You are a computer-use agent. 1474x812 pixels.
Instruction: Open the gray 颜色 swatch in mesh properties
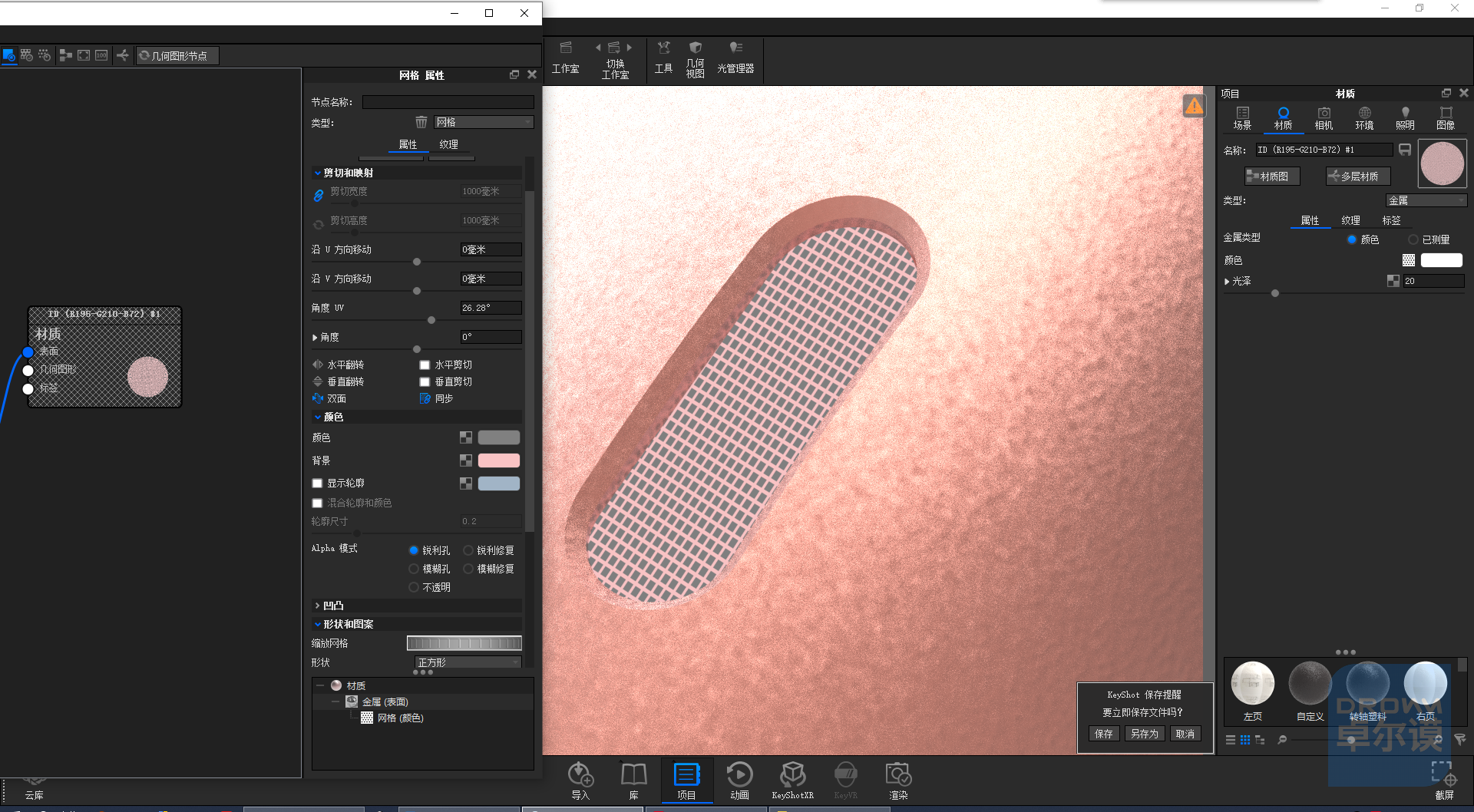499,437
